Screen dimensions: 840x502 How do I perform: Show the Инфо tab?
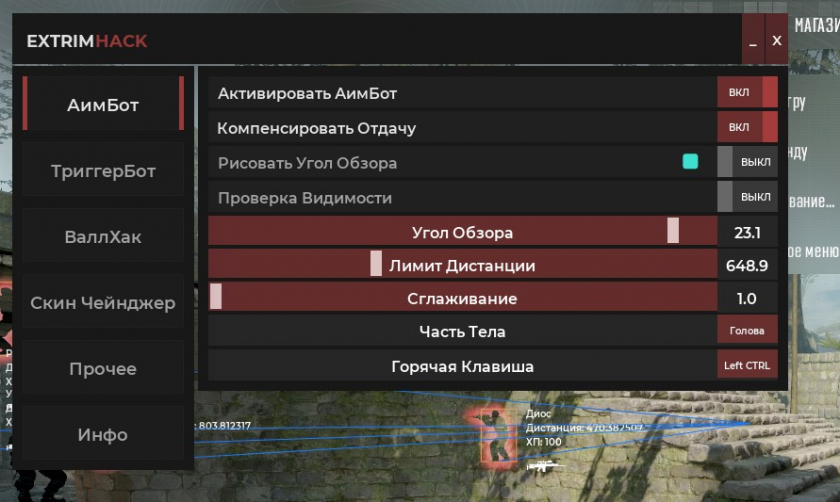(x=103, y=433)
